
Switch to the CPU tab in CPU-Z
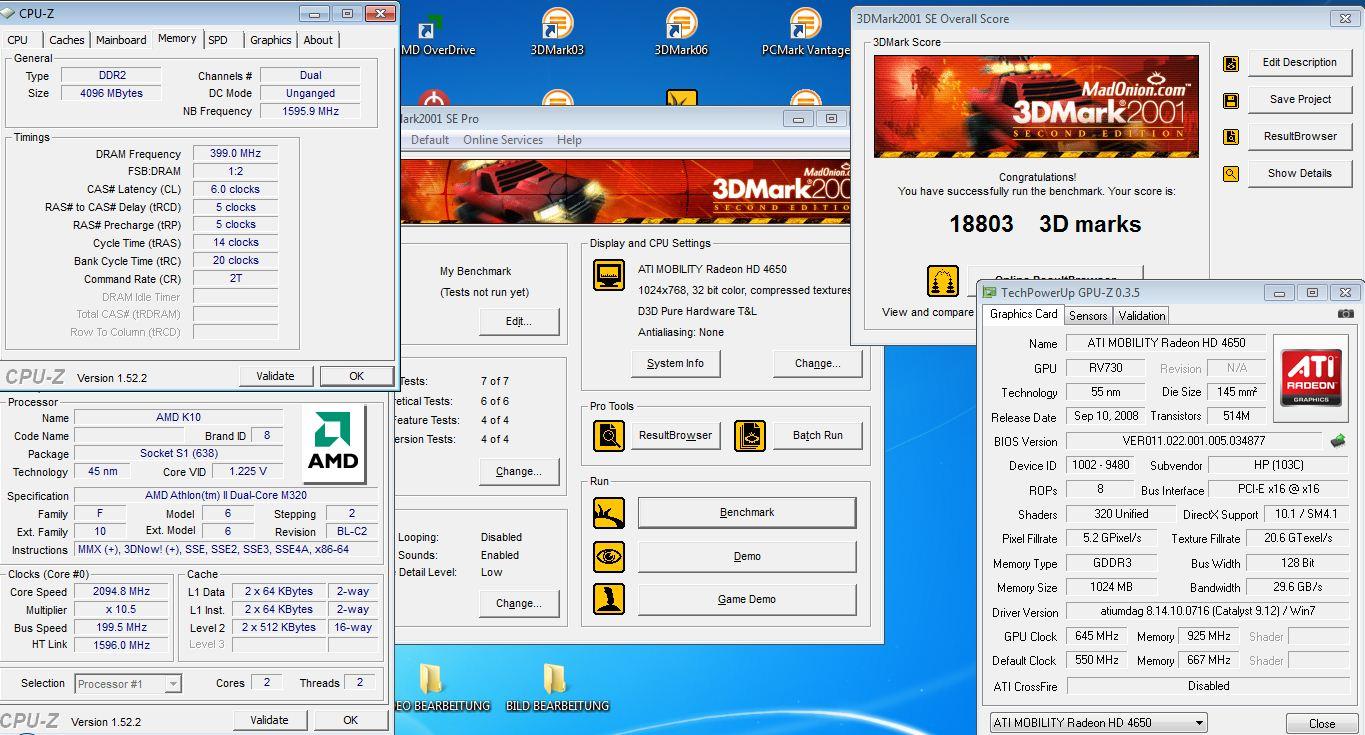(18, 40)
